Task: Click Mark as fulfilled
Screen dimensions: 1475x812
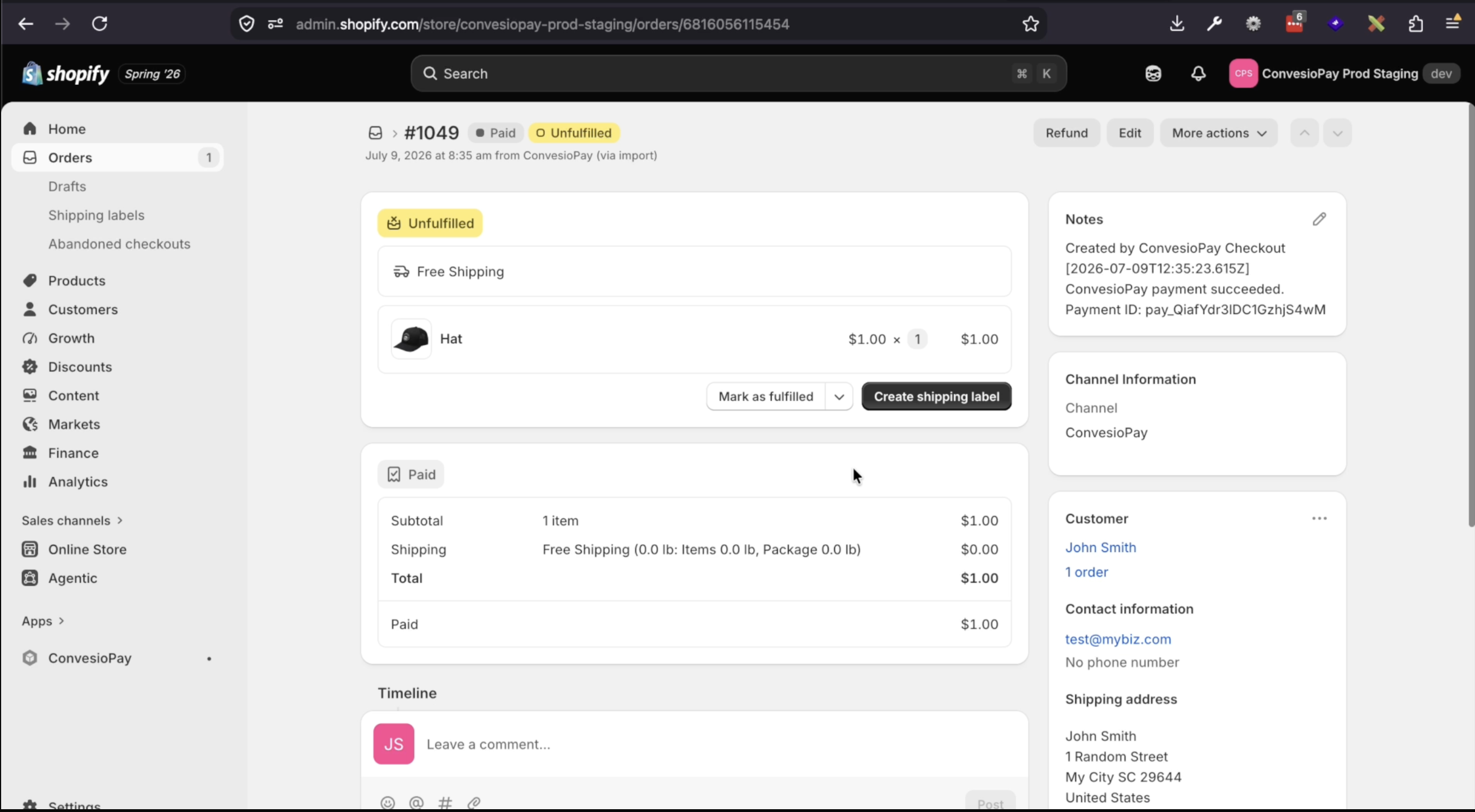Action: [x=766, y=397]
